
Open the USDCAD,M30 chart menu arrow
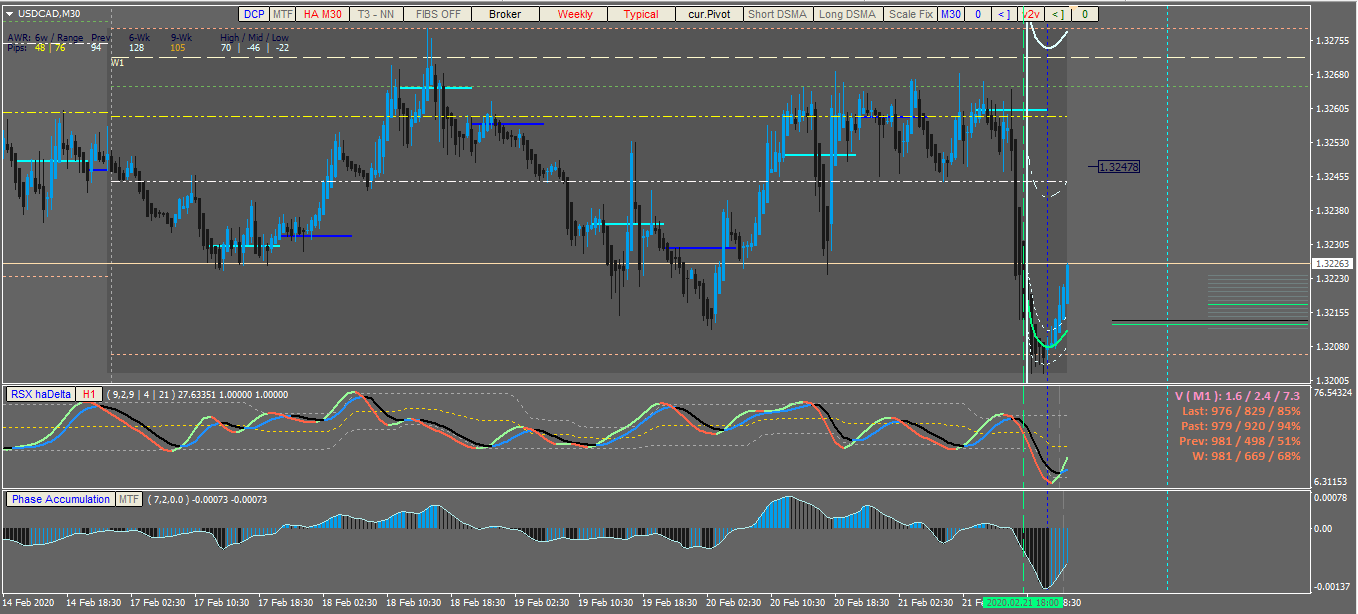(10, 13)
